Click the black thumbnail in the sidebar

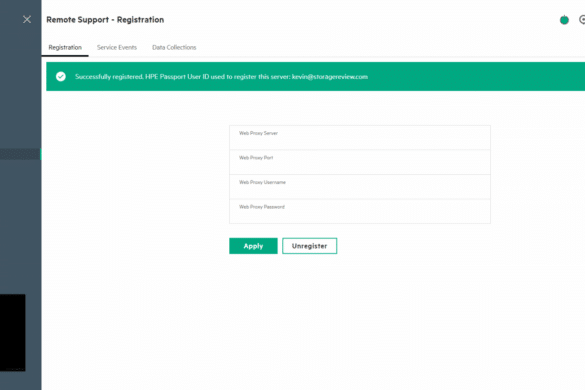(13, 333)
